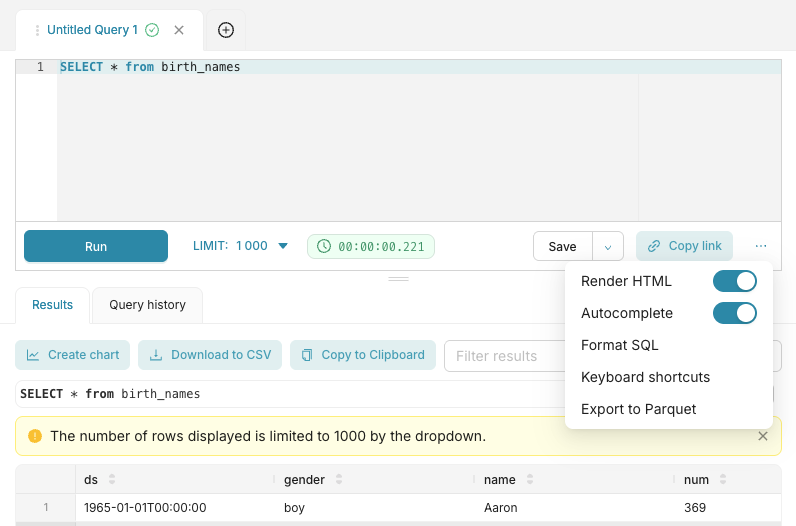The height and width of the screenshot is (526, 796).
Task: Open the three-dots more options menu
Action: click(x=761, y=246)
